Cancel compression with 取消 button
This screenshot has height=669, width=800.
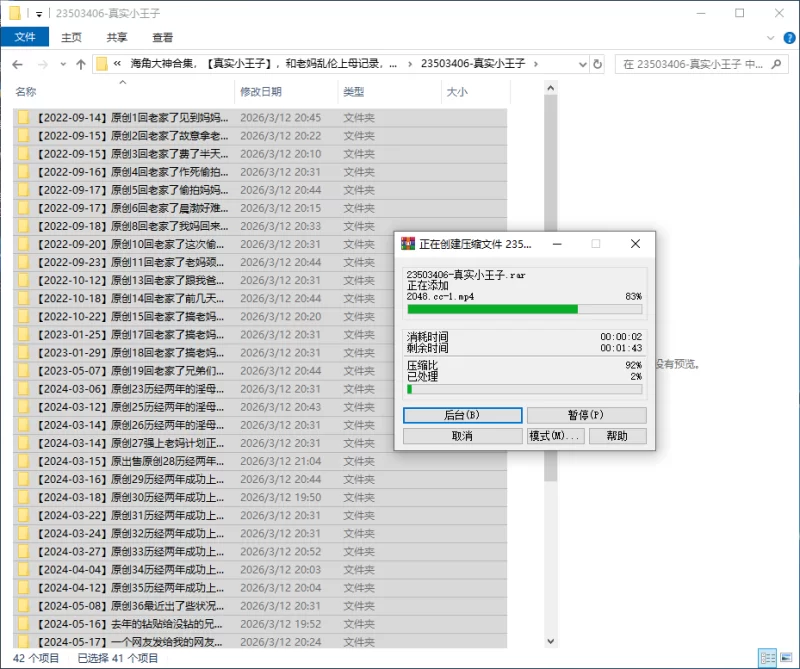click(x=462, y=436)
